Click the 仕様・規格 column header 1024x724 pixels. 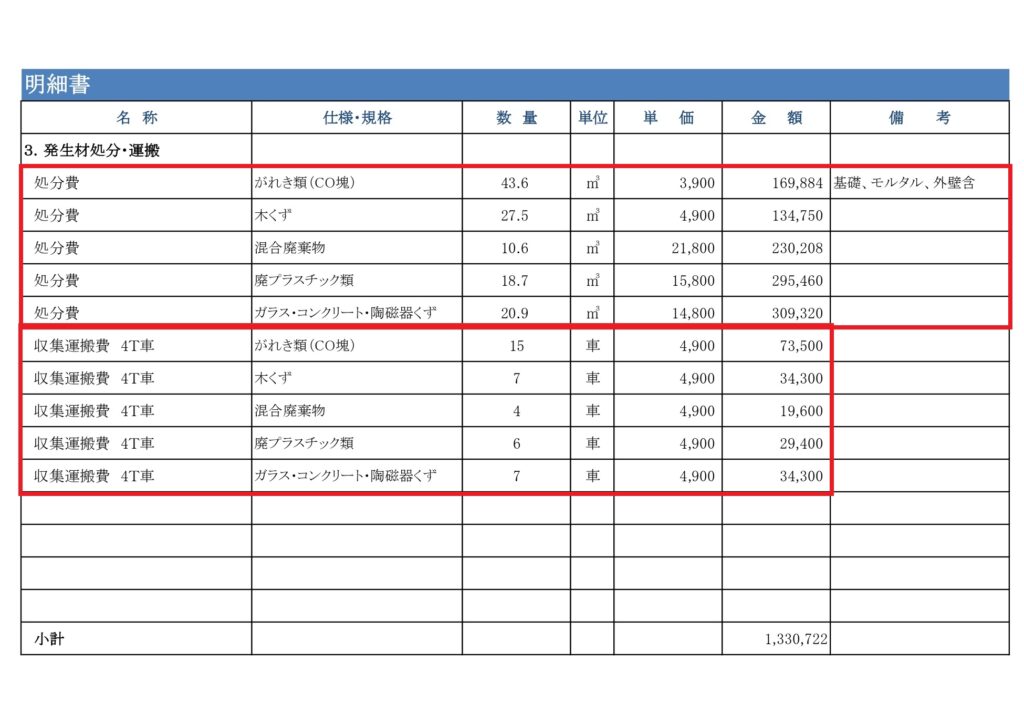click(355, 117)
